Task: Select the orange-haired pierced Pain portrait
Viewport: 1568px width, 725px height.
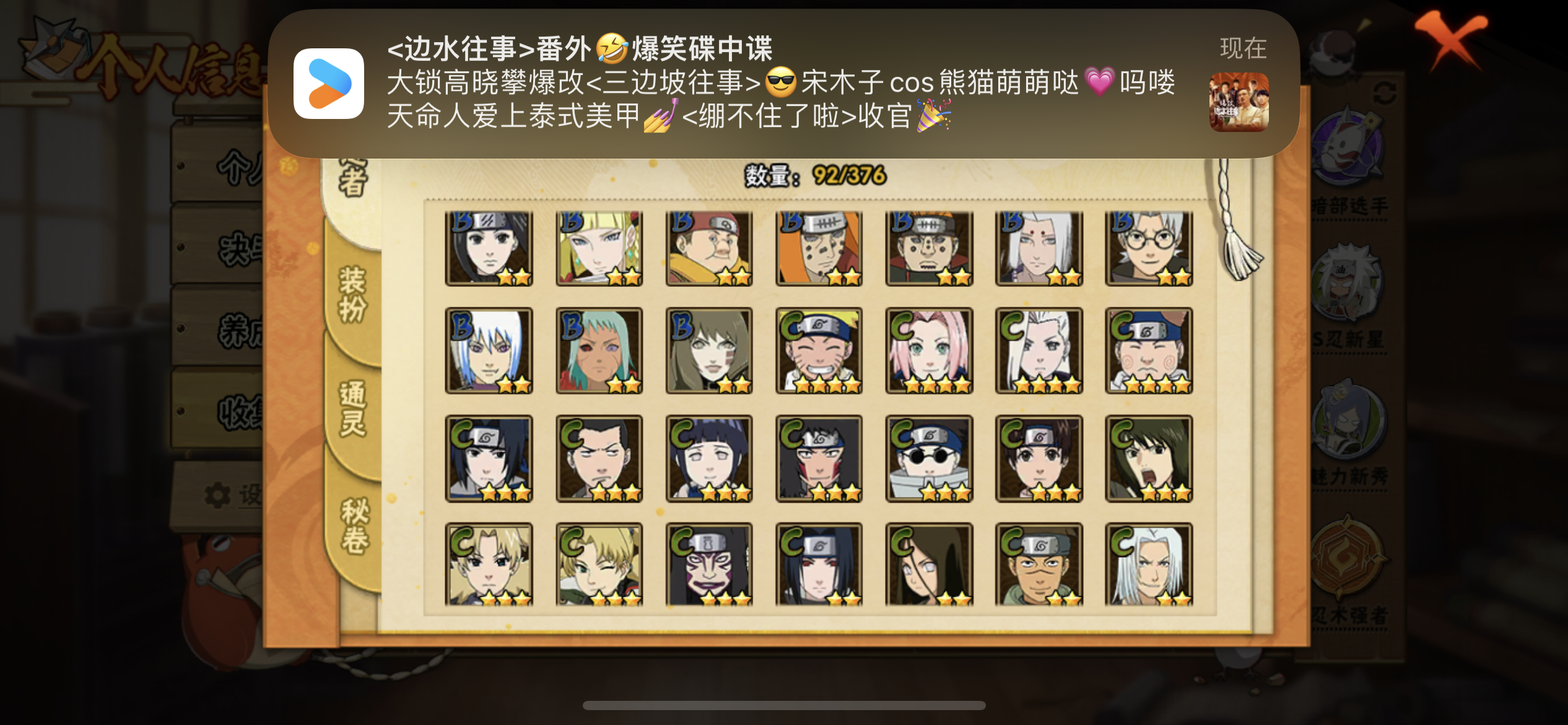Action: point(819,248)
